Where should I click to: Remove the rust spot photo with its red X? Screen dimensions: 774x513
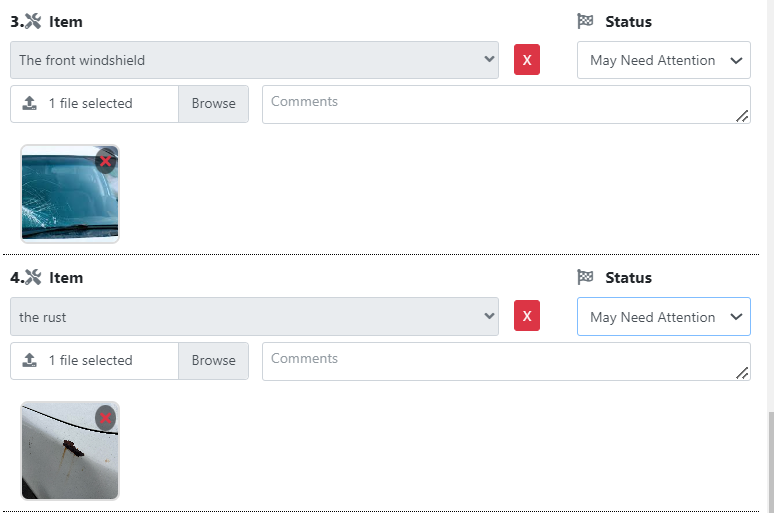[x=105, y=418]
